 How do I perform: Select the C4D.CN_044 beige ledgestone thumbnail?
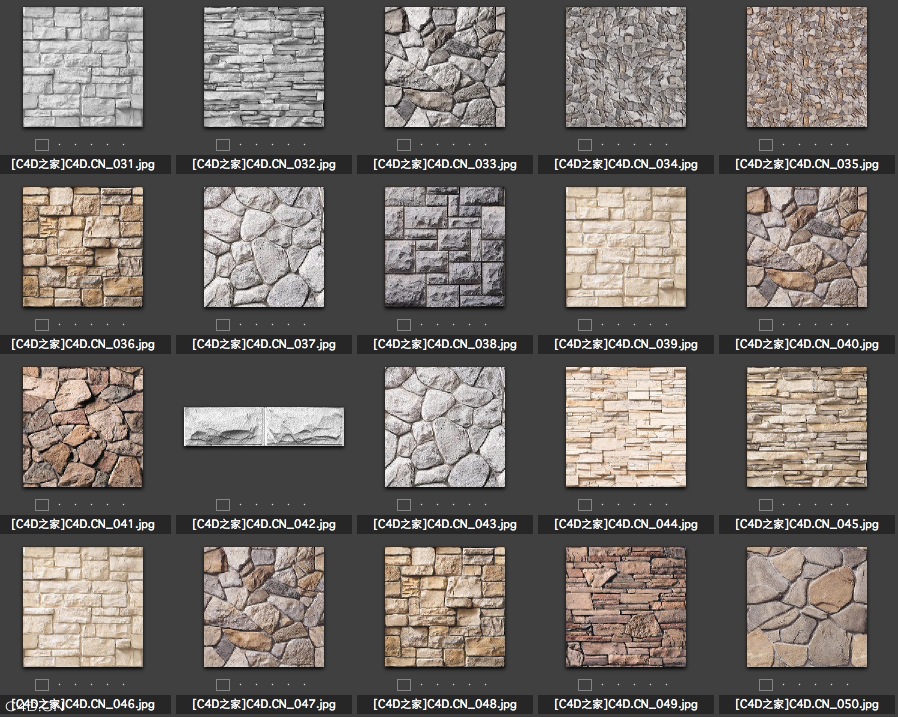click(x=626, y=427)
